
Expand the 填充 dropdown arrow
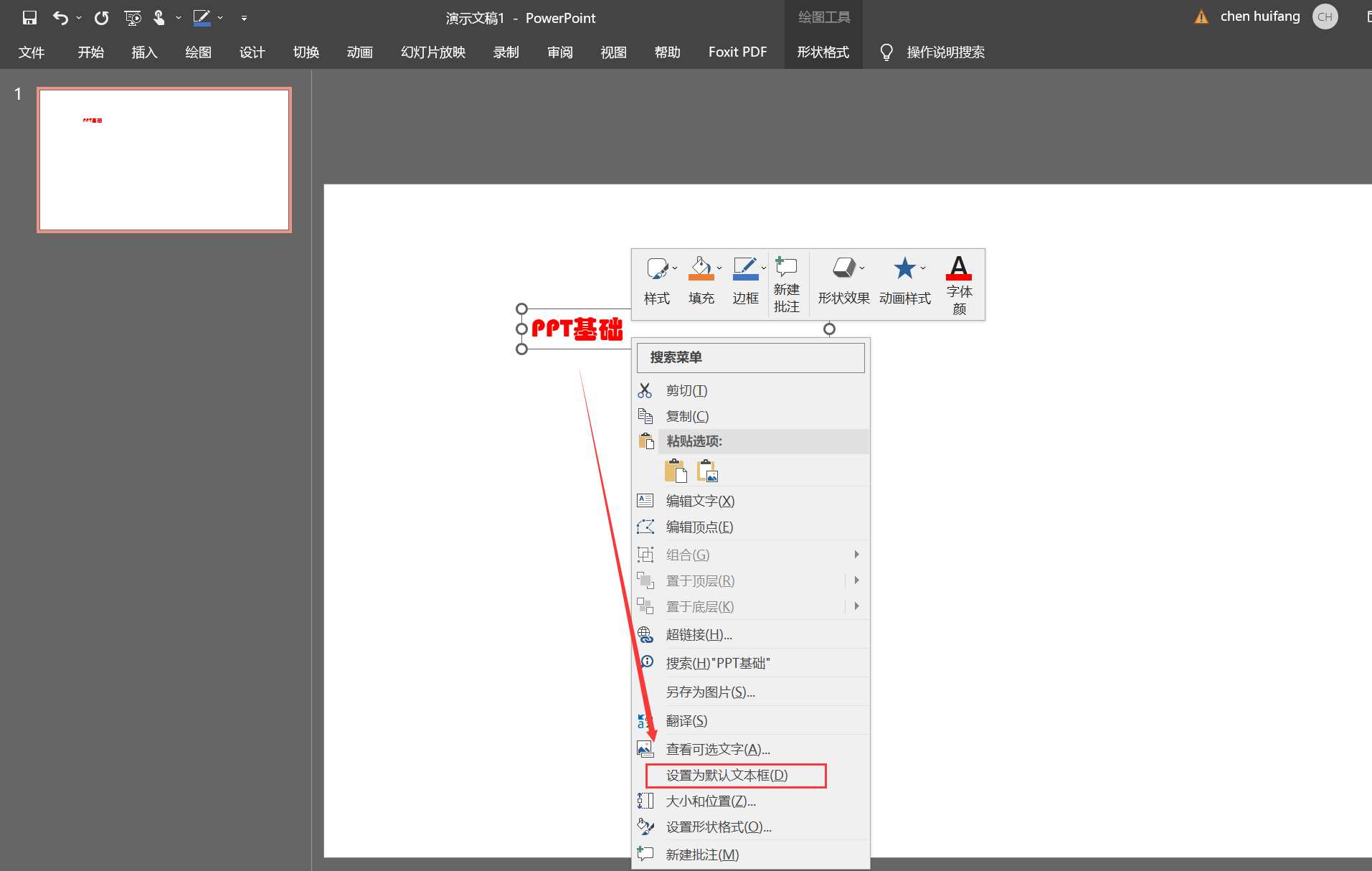[x=719, y=268]
